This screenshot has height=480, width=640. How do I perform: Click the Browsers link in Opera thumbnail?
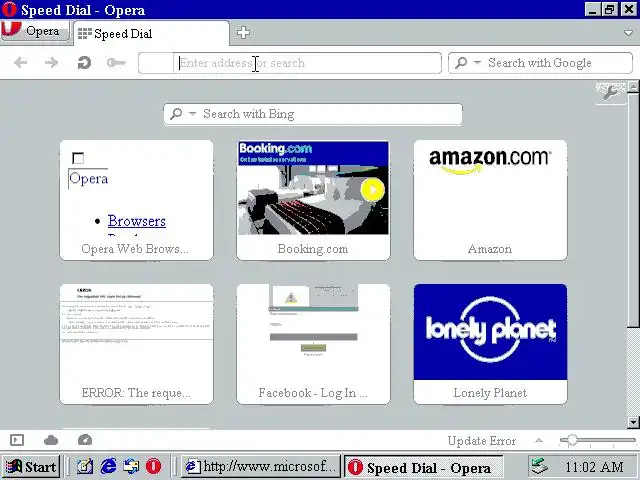(137, 221)
